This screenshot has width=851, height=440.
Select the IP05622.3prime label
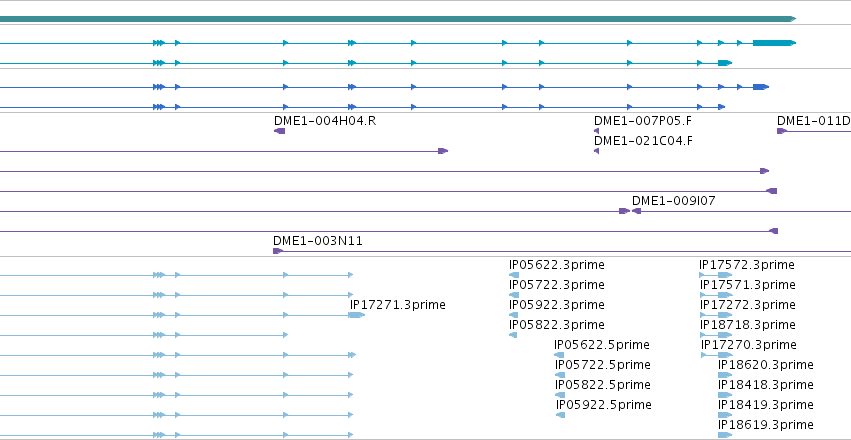[x=556, y=265]
